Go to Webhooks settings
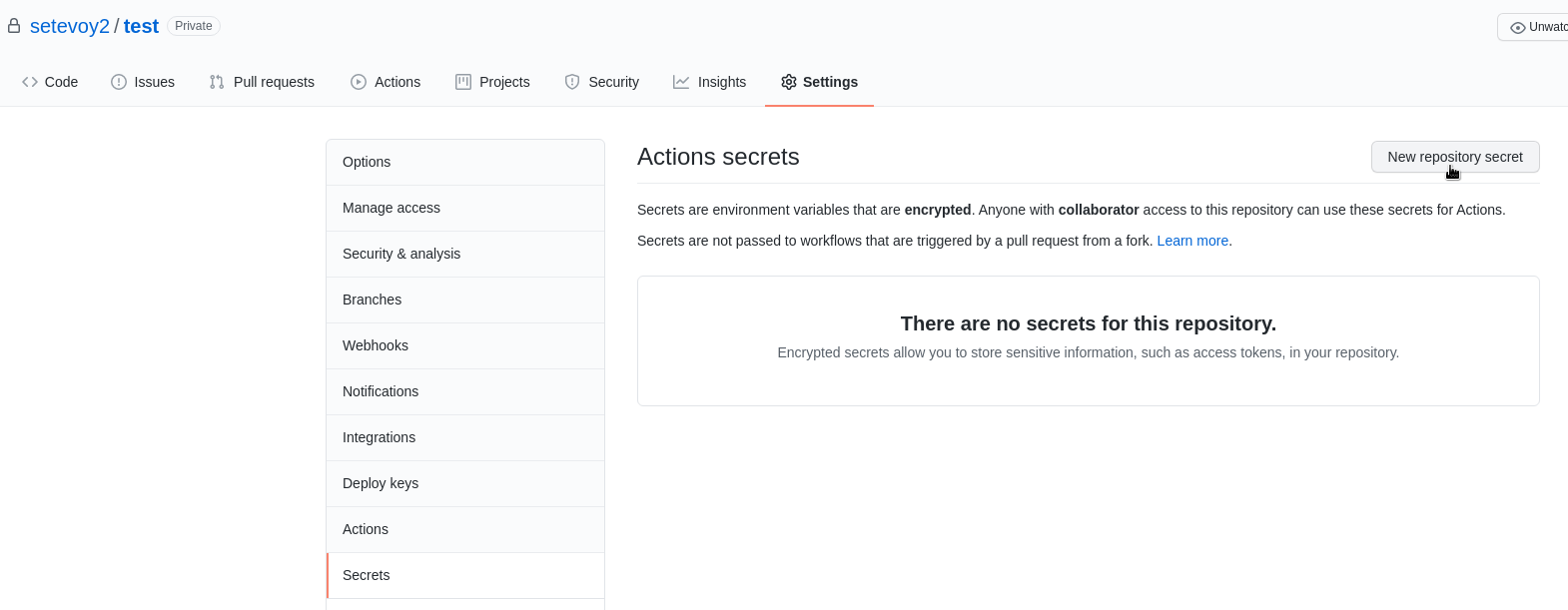 [465, 345]
